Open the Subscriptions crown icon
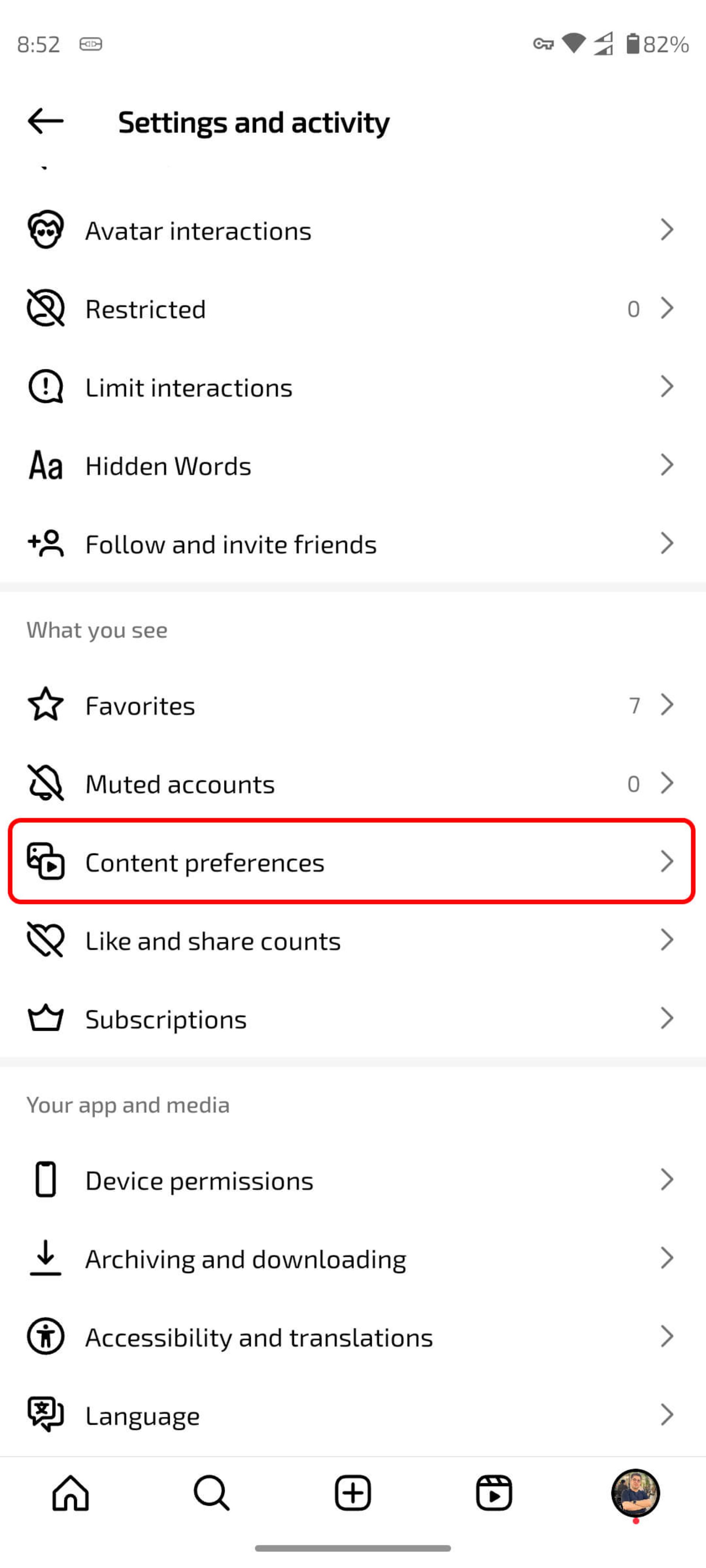This screenshot has height=1568, width=706. click(46, 1018)
